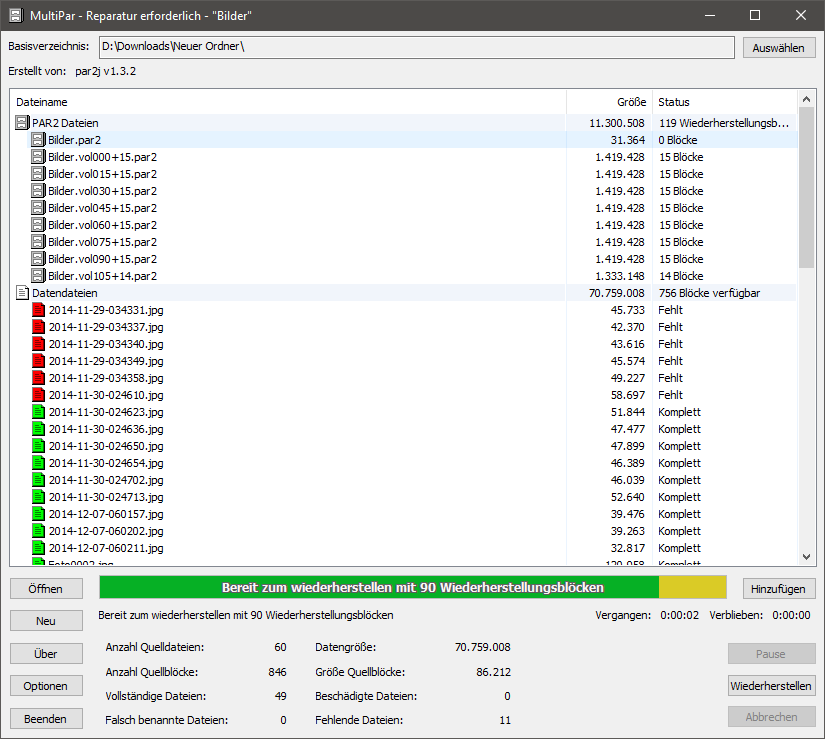This screenshot has height=739, width=825.
Task: Click the Öffnen button
Action: pyautogui.click(x=46, y=589)
